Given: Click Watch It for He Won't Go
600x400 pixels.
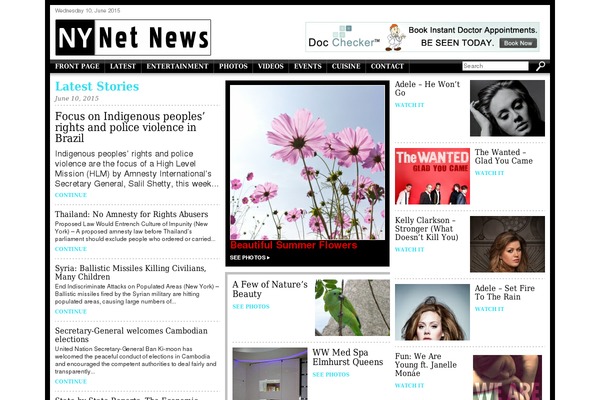Looking at the screenshot, I should pos(409,105).
